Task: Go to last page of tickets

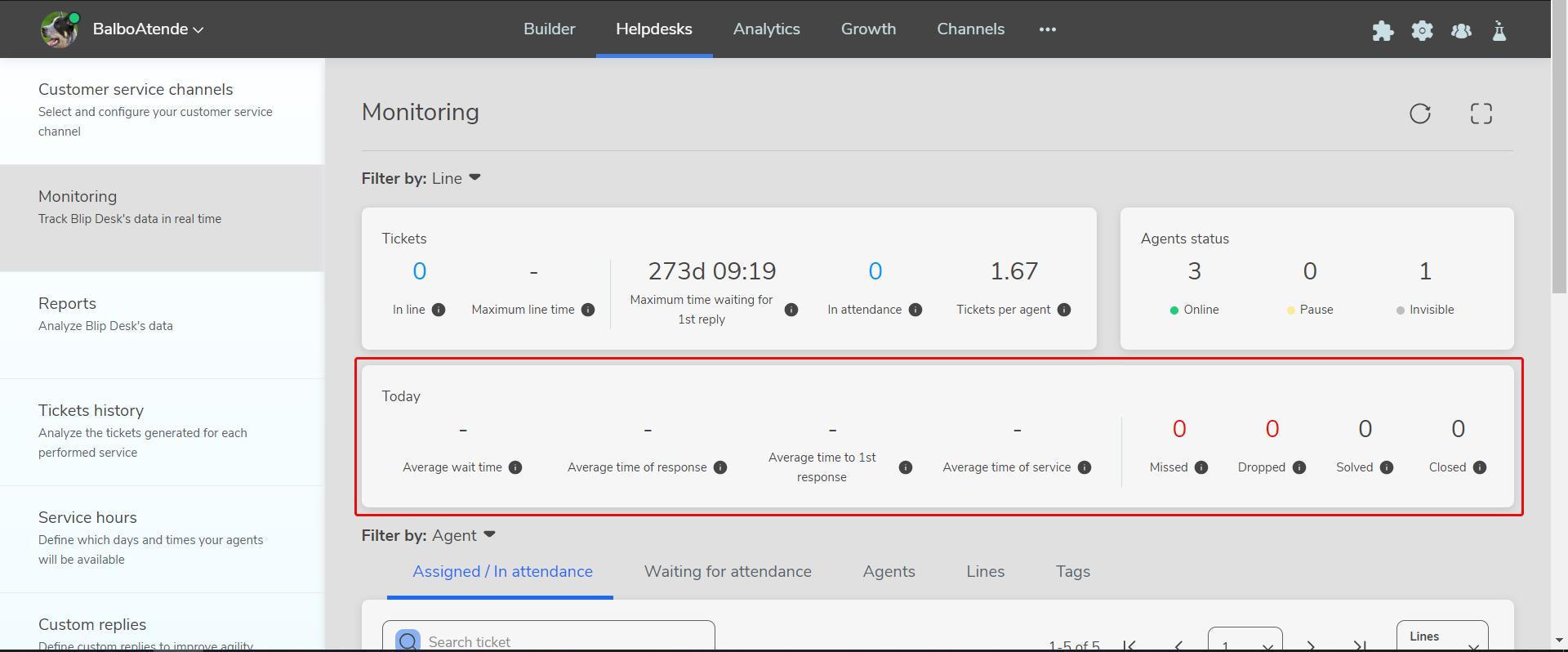Action: point(1360,645)
